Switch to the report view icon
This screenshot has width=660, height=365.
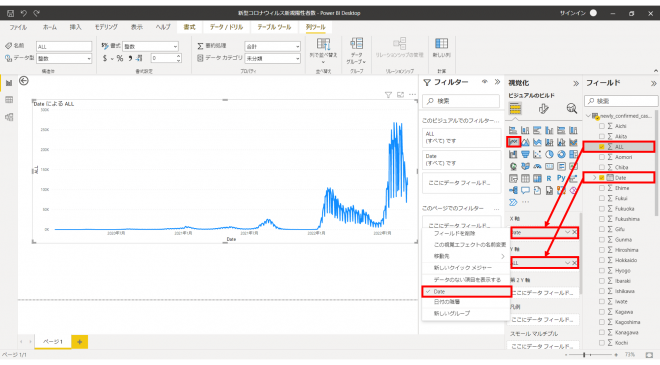pyautogui.click(x=9, y=83)
